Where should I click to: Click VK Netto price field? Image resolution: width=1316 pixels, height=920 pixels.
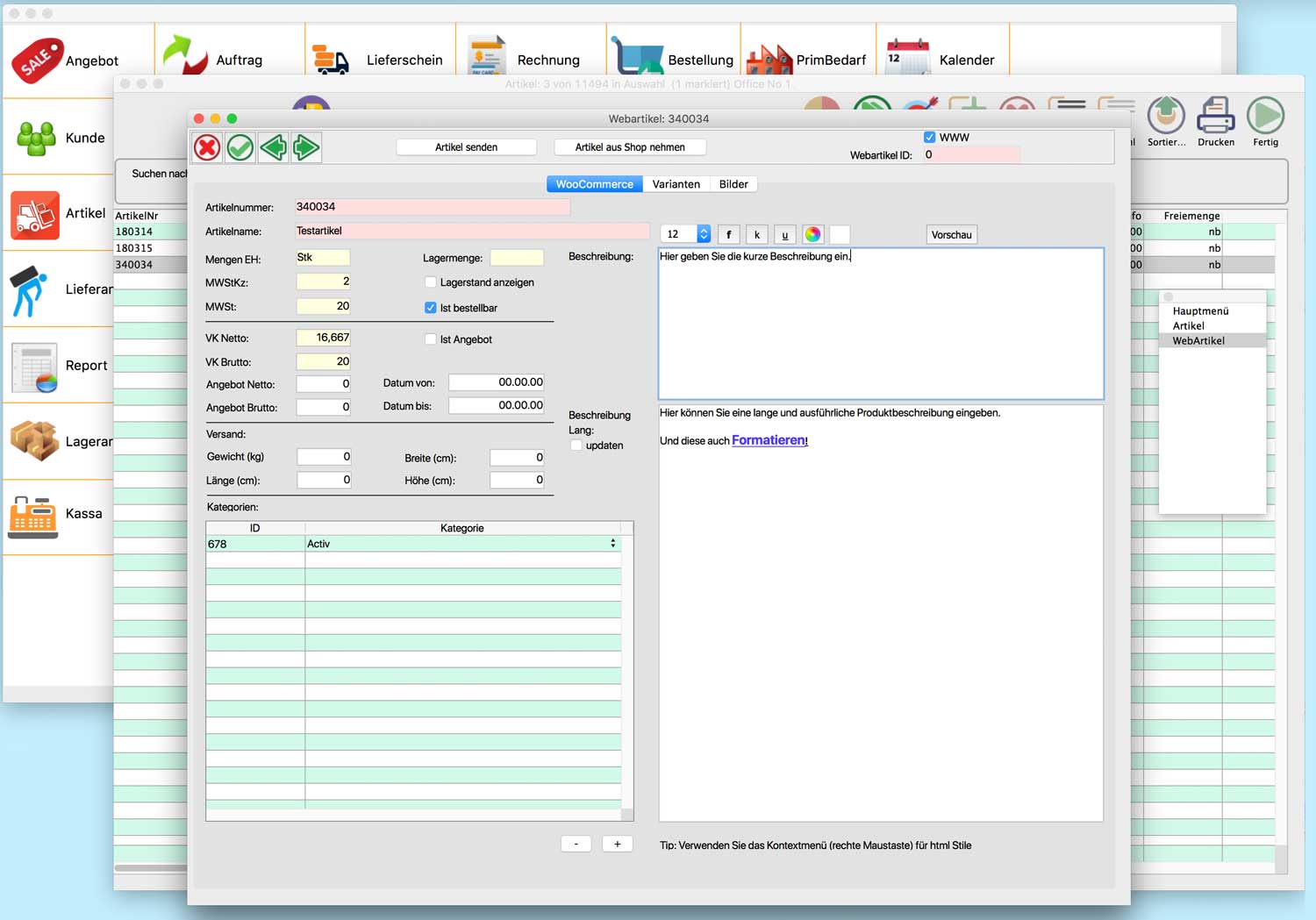323,338
